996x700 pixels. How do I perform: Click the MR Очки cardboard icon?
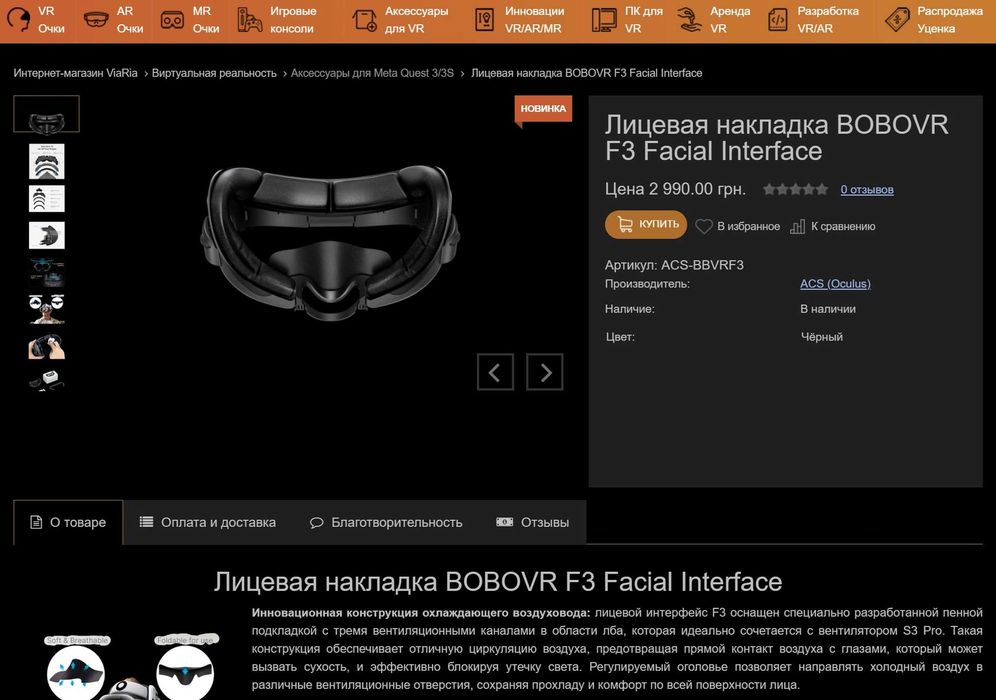[x=172, y=20]
